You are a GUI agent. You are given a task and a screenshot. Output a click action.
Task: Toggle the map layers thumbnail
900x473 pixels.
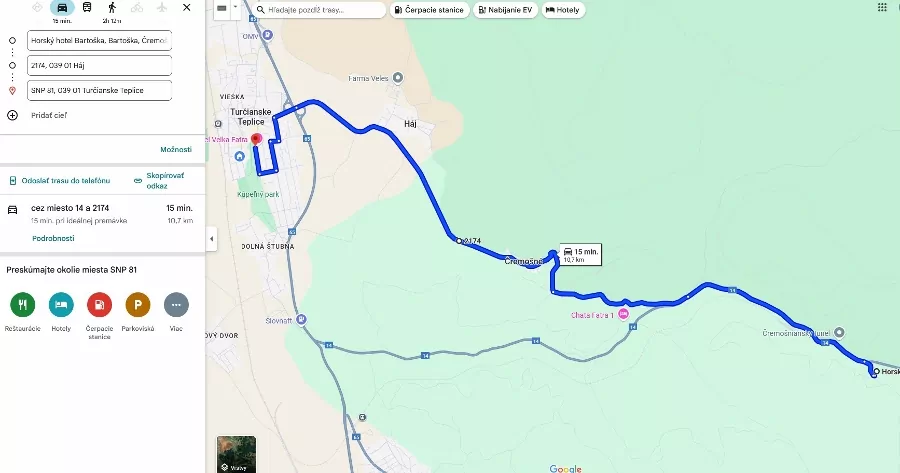[x=236, y=454]
